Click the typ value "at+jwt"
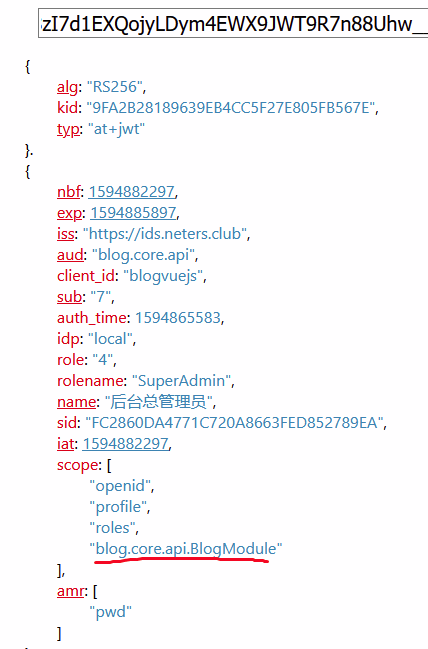 click(x=117, y=129)
